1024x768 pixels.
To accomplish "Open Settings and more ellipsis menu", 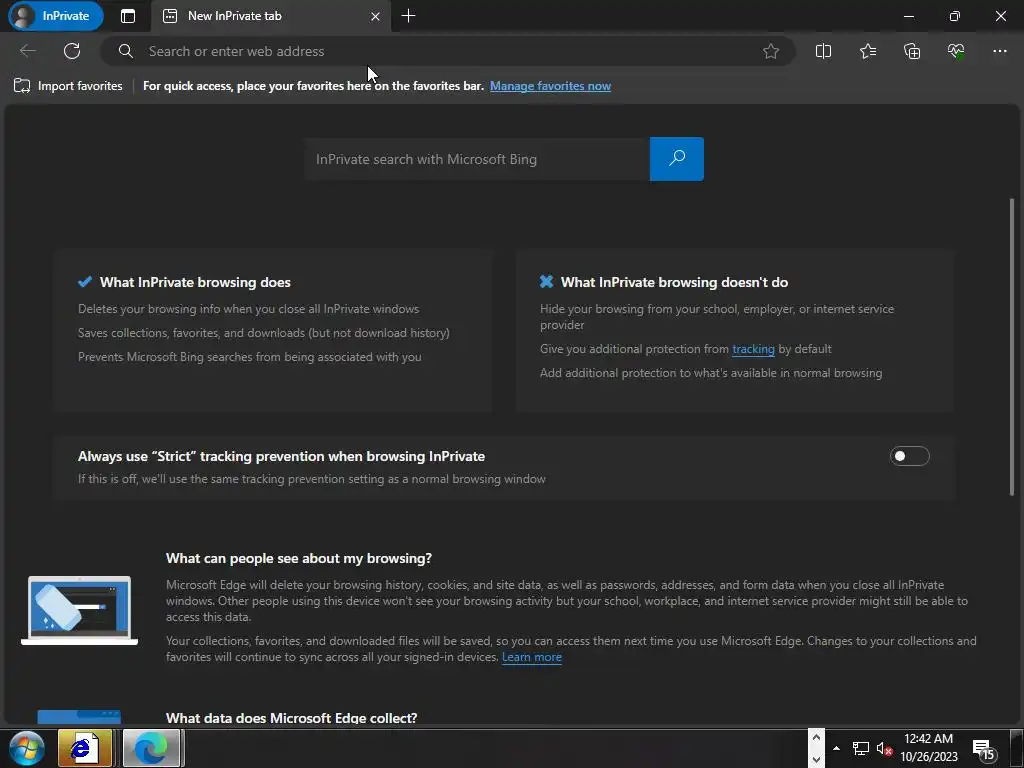I will click(x=1000, y=51).
